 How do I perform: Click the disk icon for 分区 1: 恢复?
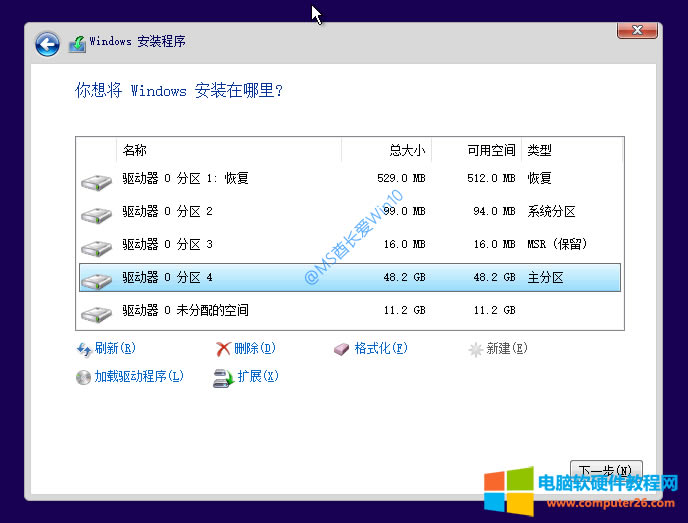pos(97,182)
